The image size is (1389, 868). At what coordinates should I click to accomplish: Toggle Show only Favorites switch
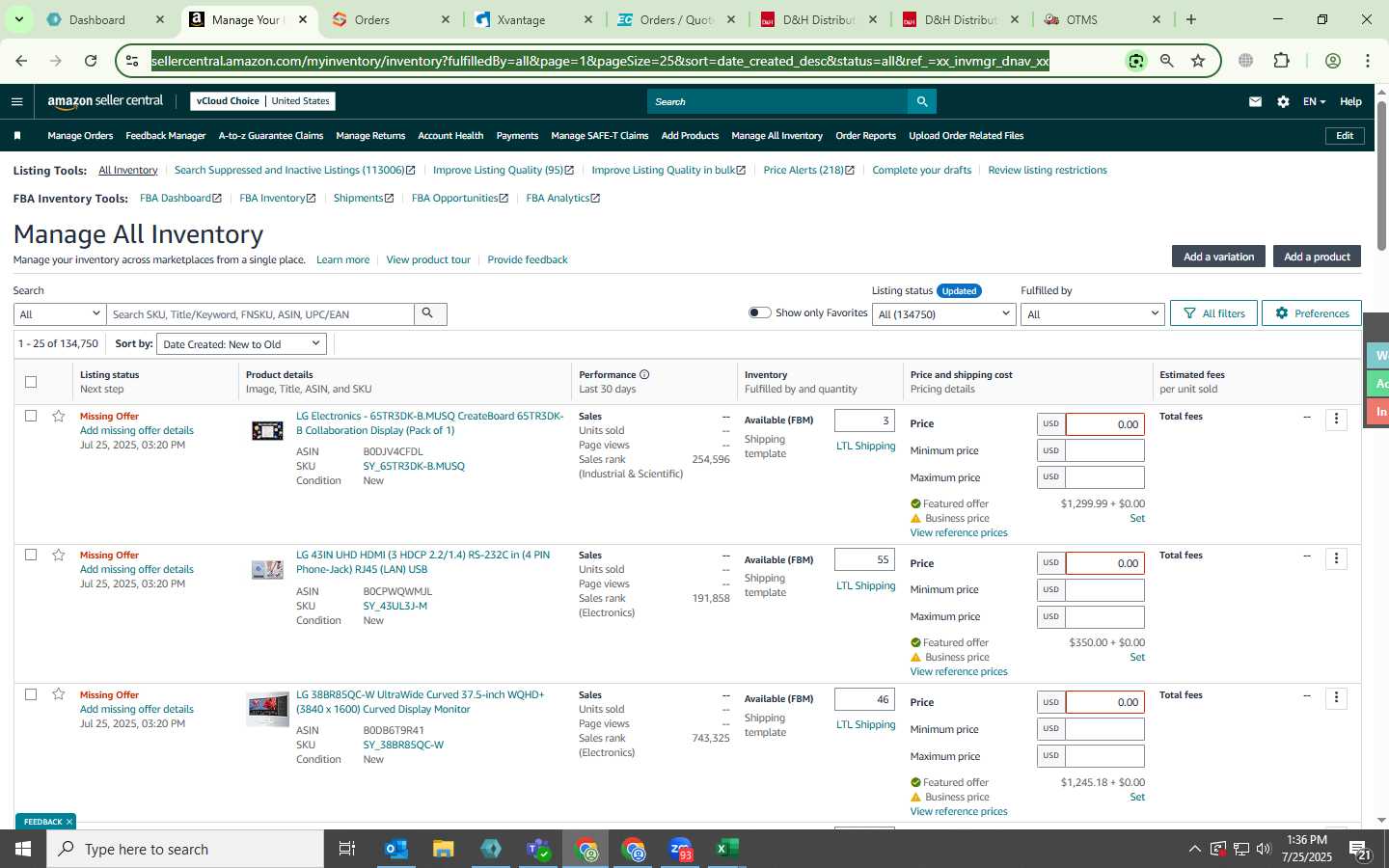760,312
